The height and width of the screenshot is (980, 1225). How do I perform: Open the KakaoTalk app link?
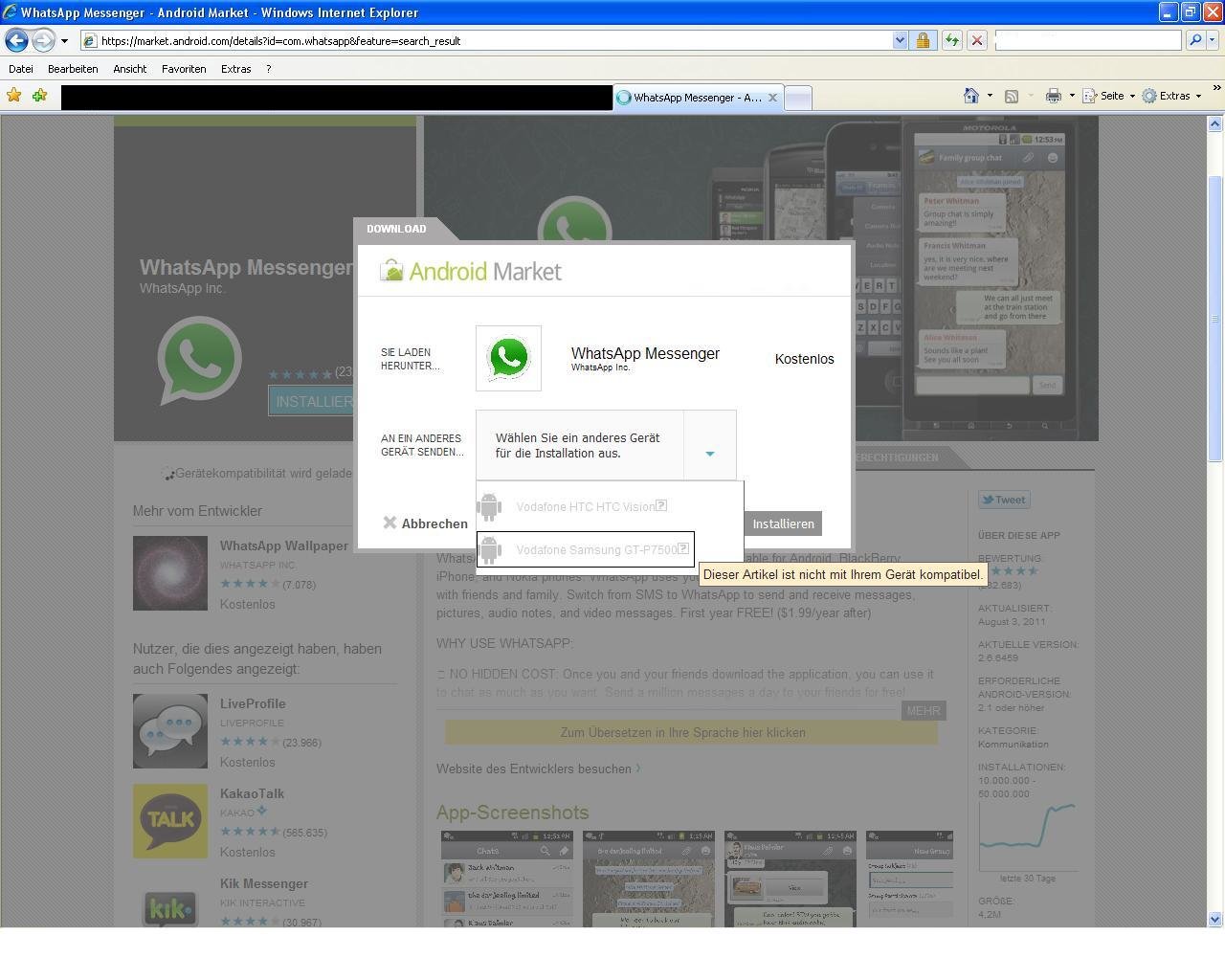(x=252, y=793)
